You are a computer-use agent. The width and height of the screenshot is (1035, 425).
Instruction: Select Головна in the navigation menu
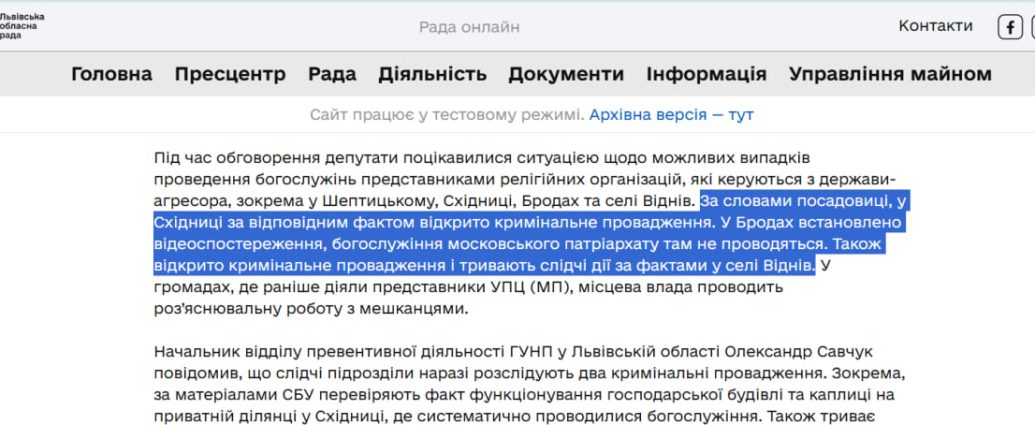pos(112,74)
